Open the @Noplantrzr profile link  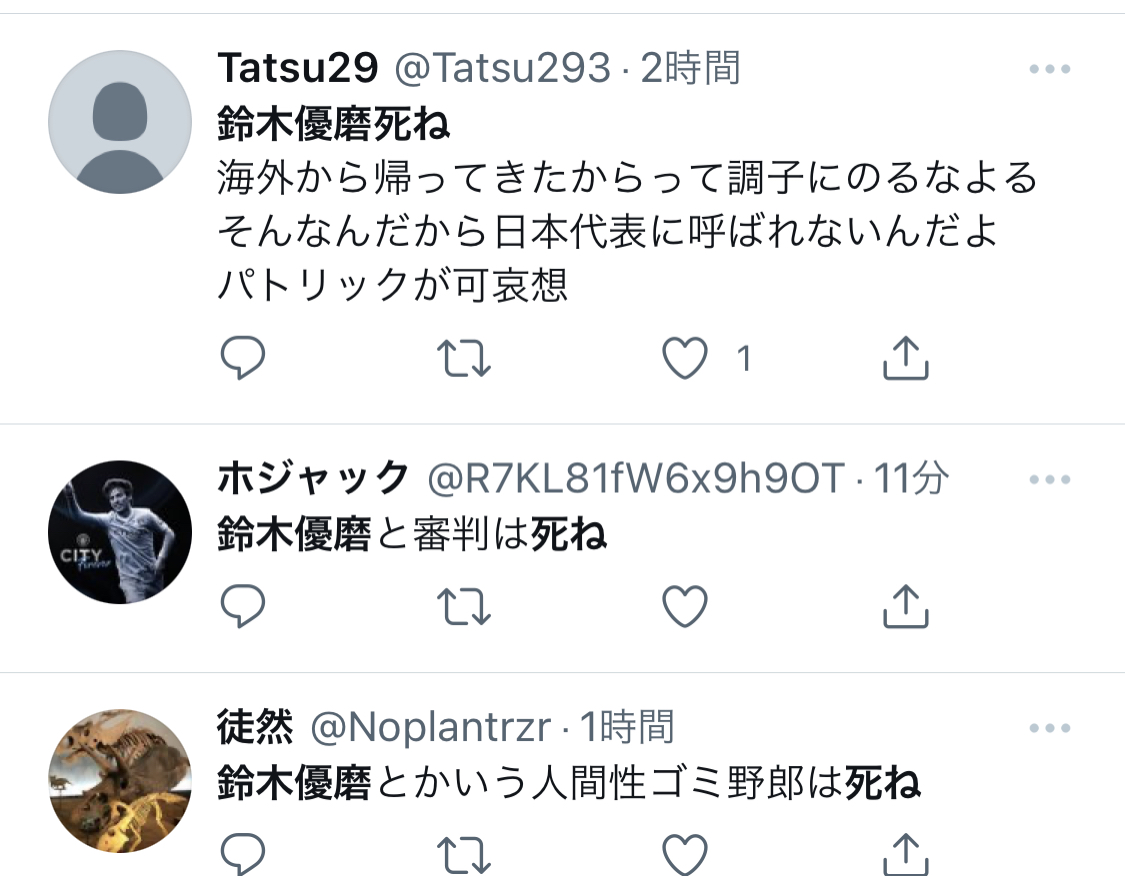430,727
